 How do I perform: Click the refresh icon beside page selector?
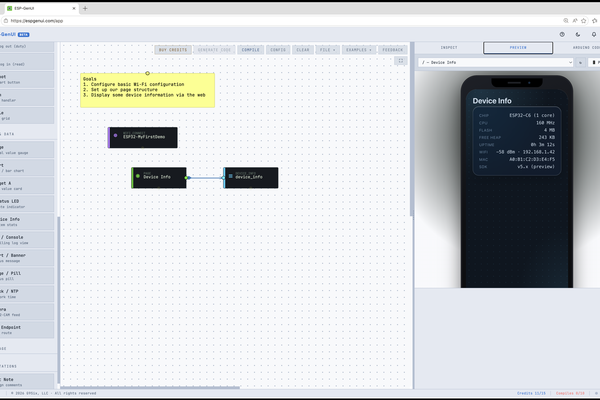tap(580, 62)
